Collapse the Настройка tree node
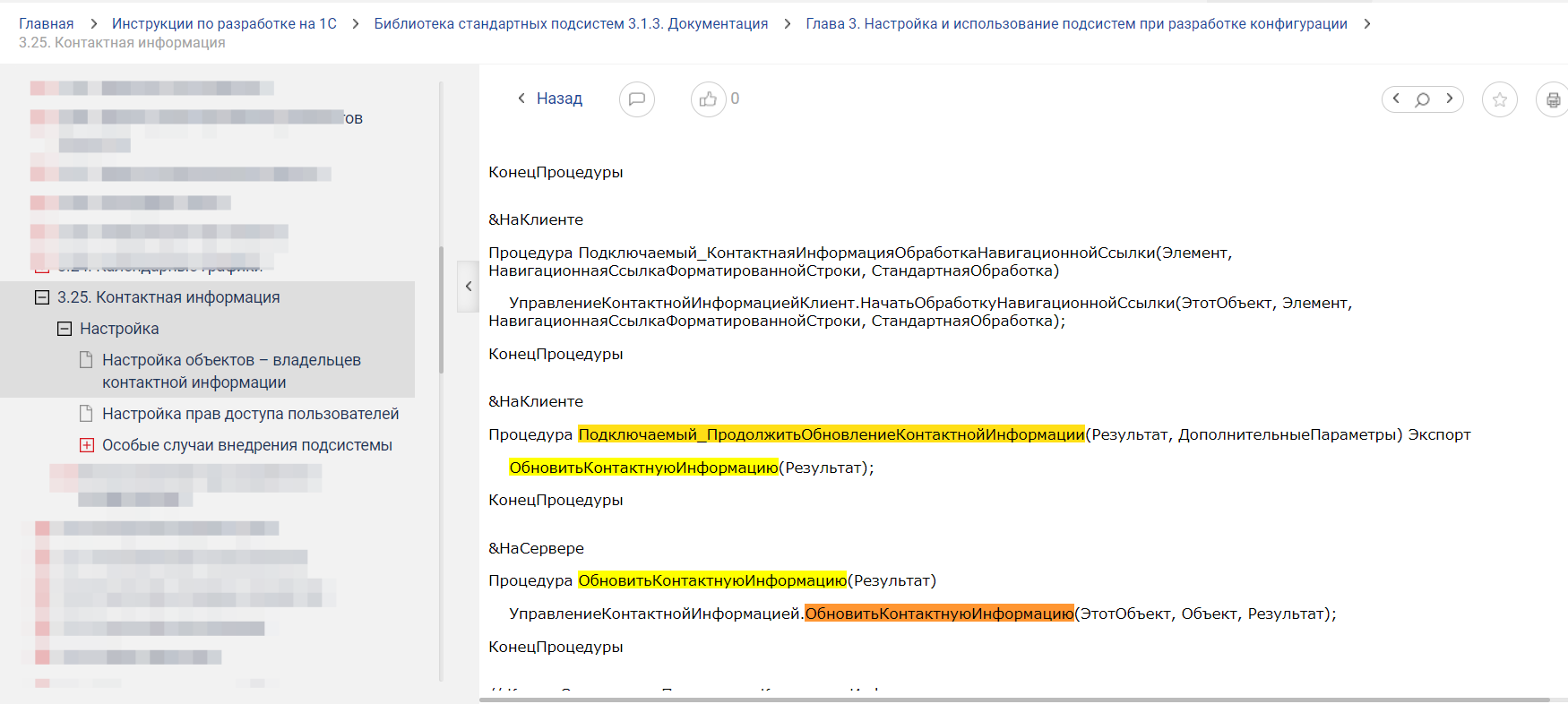The height and width of the screenshot is (704, 1568). 65,329
